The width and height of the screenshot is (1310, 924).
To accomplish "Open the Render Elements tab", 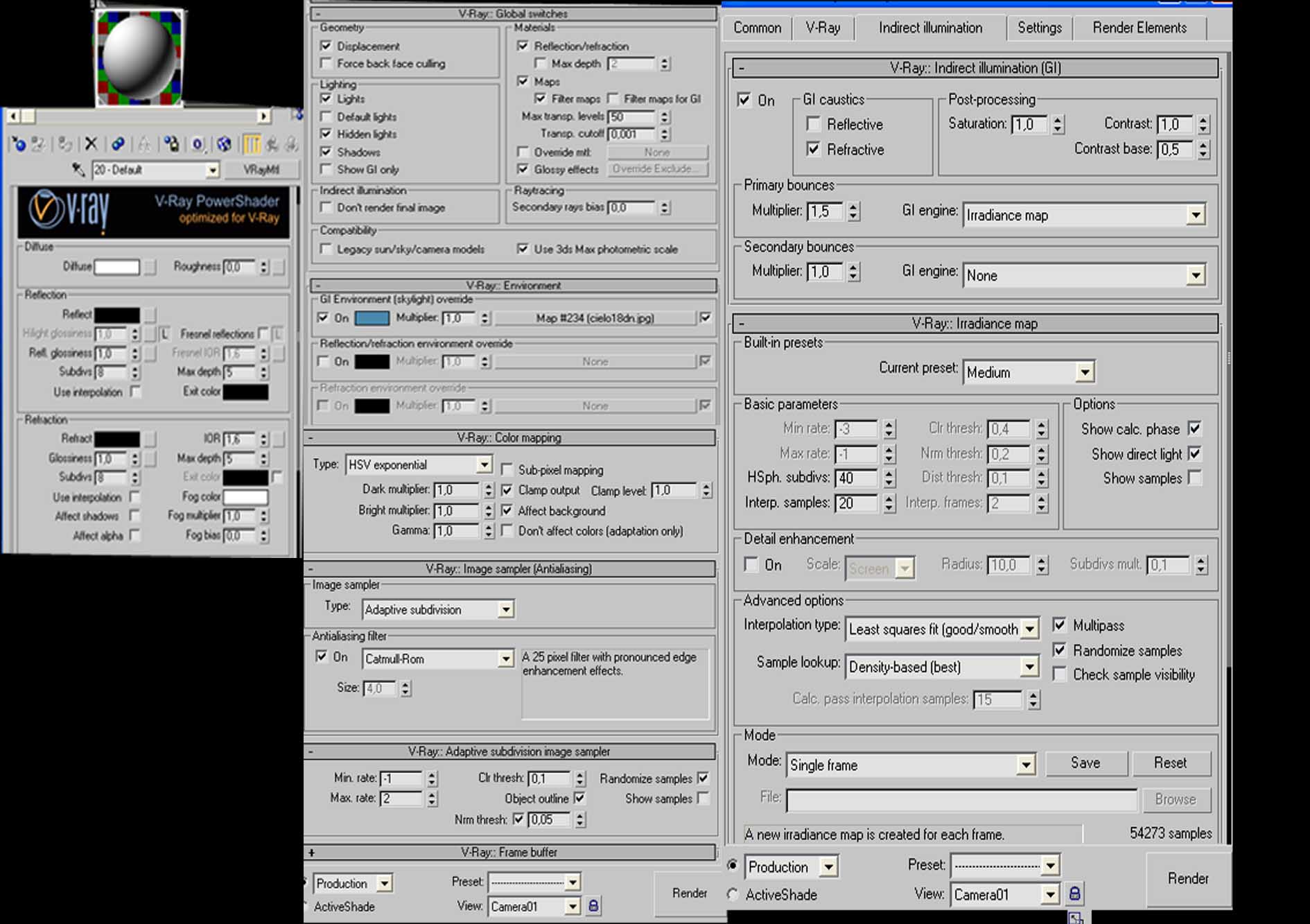I will click(x=1139, y=28).
